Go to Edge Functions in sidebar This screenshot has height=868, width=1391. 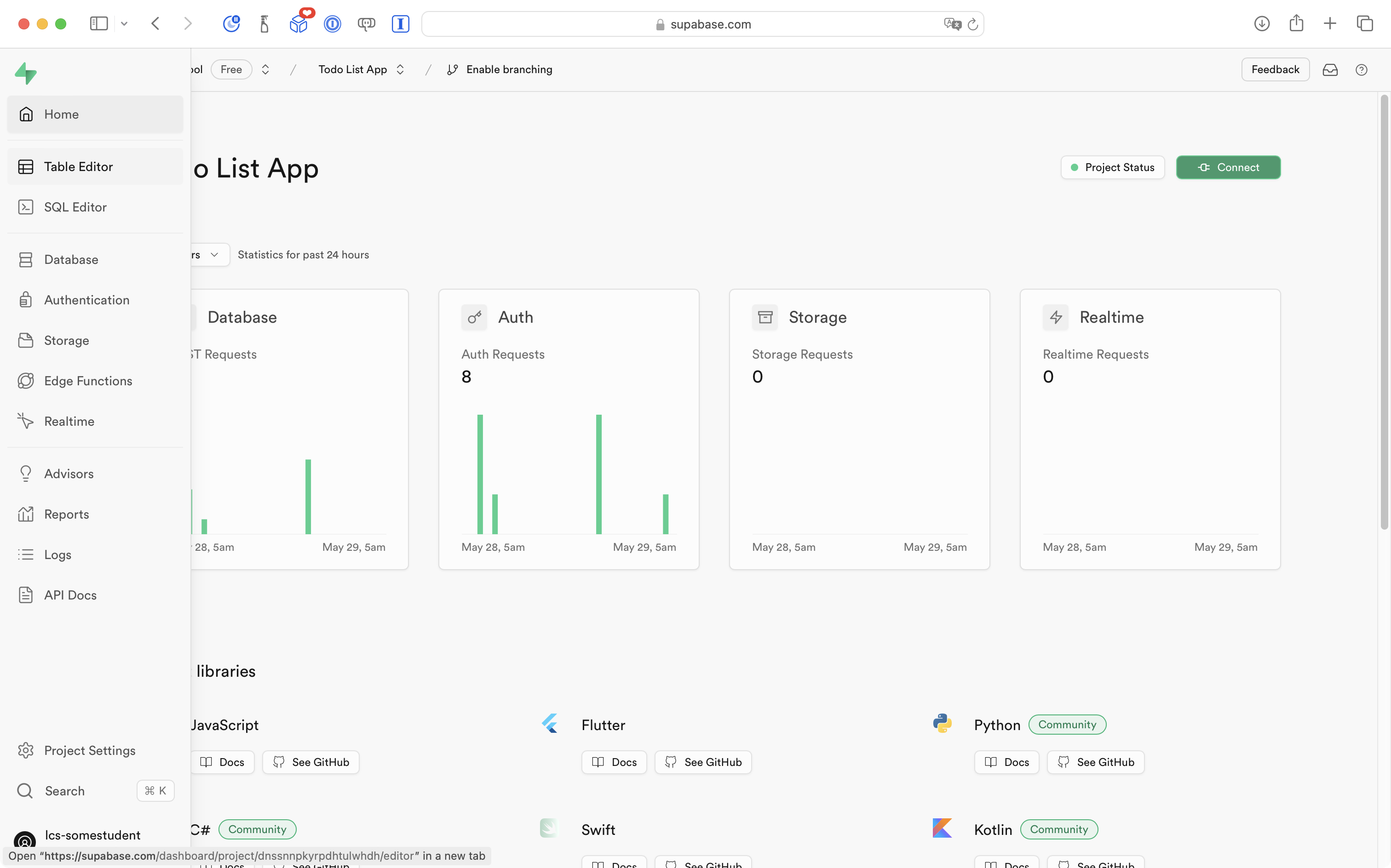(x=88, y=381)
